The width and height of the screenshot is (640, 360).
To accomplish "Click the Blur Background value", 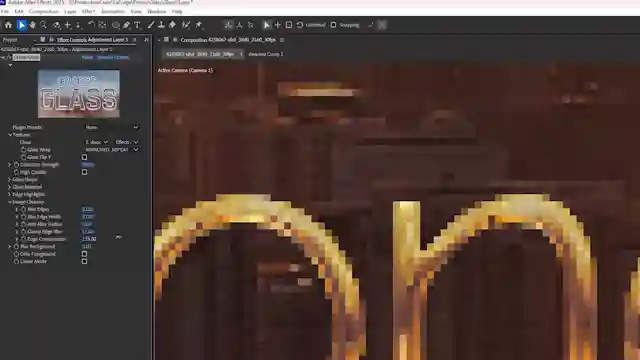I will (x=87, y=247).
